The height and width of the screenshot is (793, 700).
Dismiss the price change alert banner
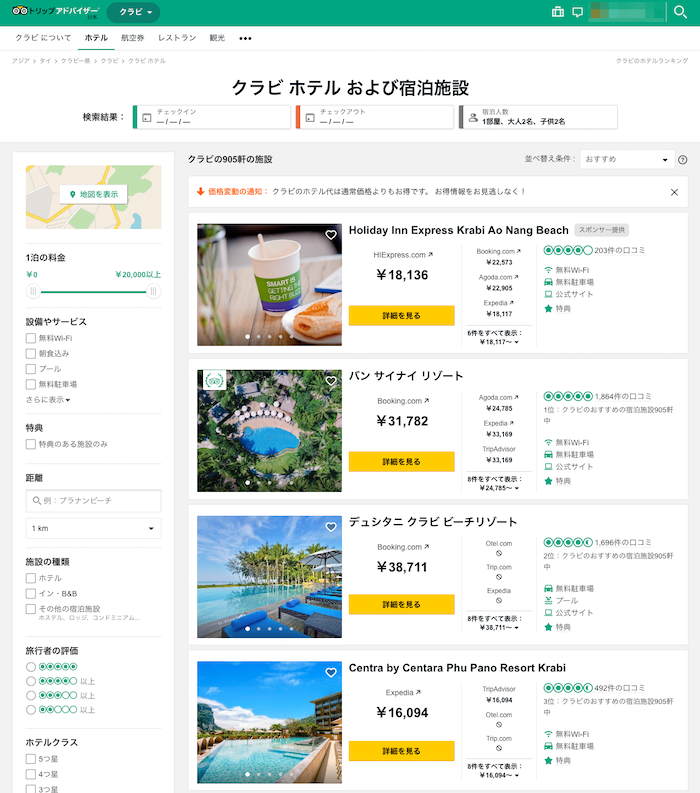[674, 192]
